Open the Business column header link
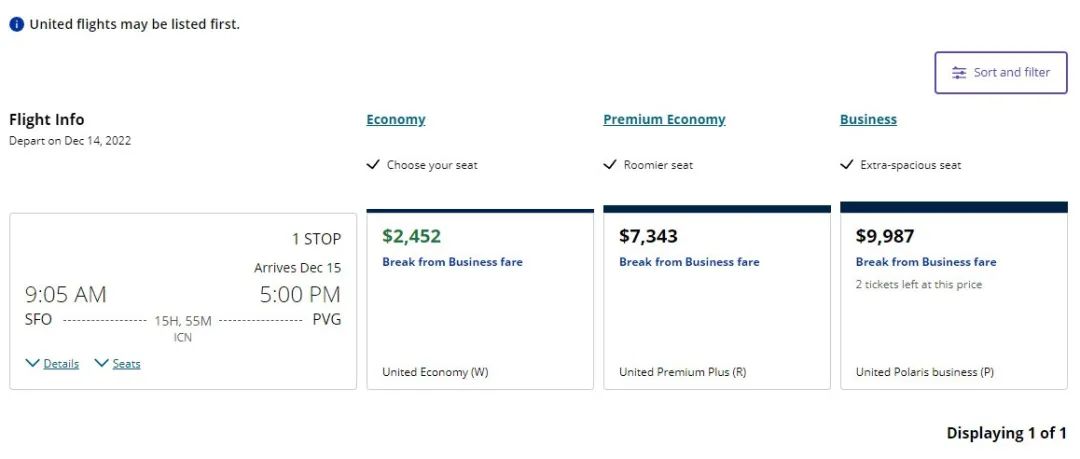 (868, 119)
